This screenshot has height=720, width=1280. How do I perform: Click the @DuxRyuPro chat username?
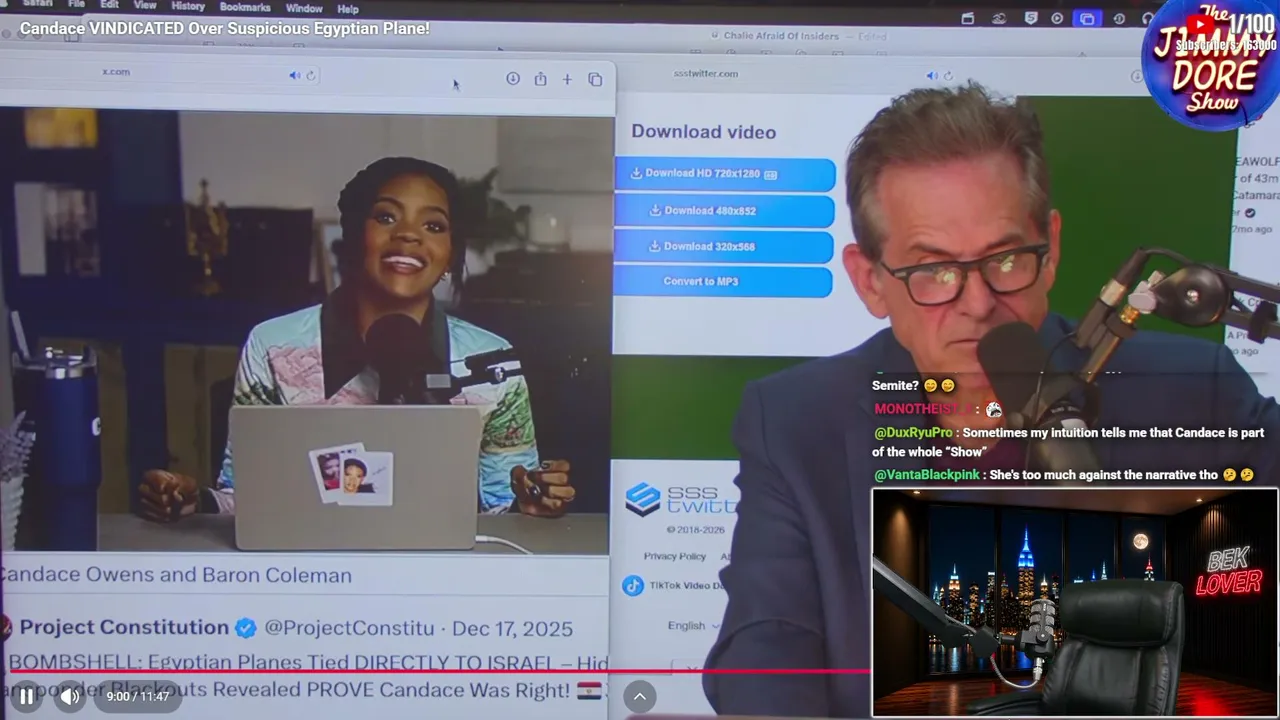(x=913, y=433)
